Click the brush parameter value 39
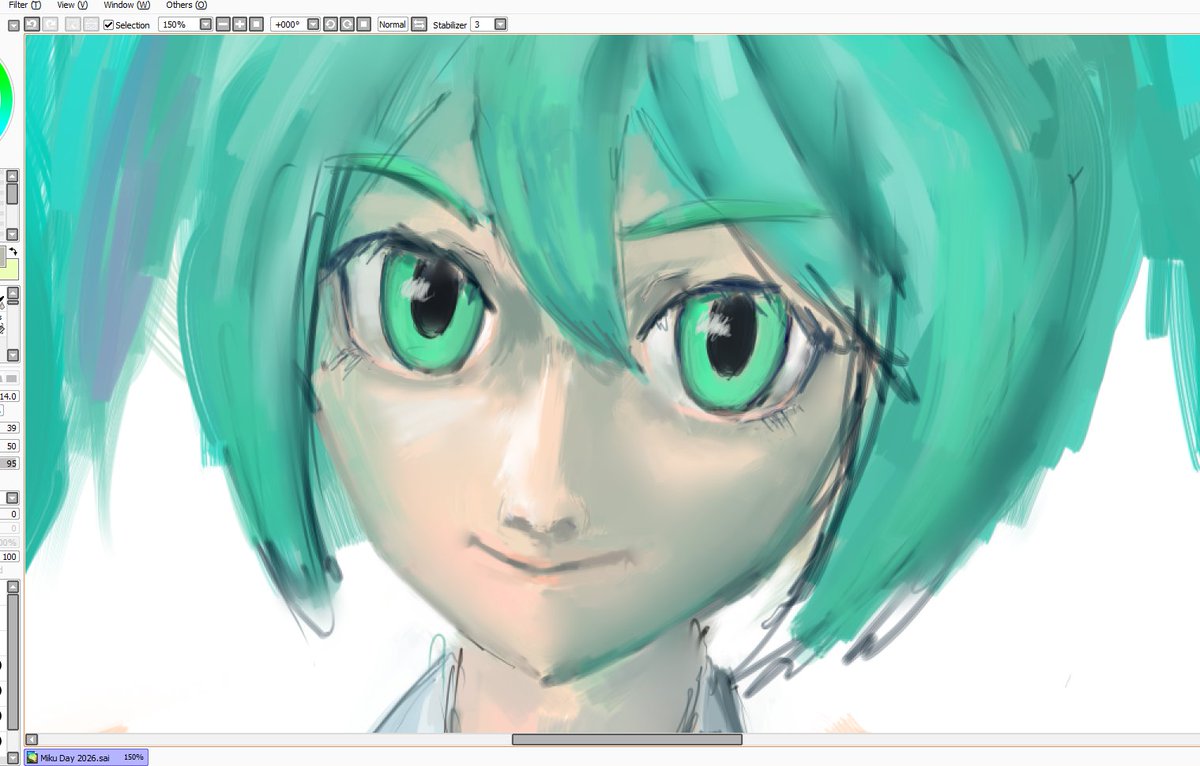 (11, 428)
